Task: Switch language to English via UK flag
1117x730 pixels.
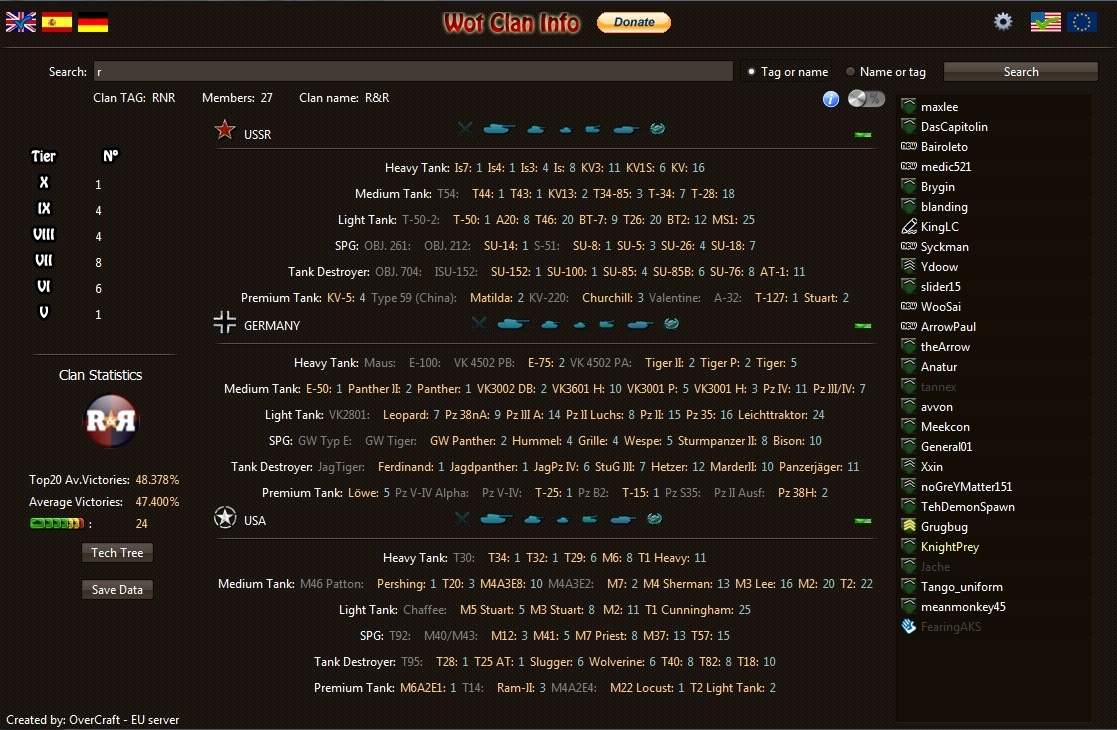Action: click(21, 22)
